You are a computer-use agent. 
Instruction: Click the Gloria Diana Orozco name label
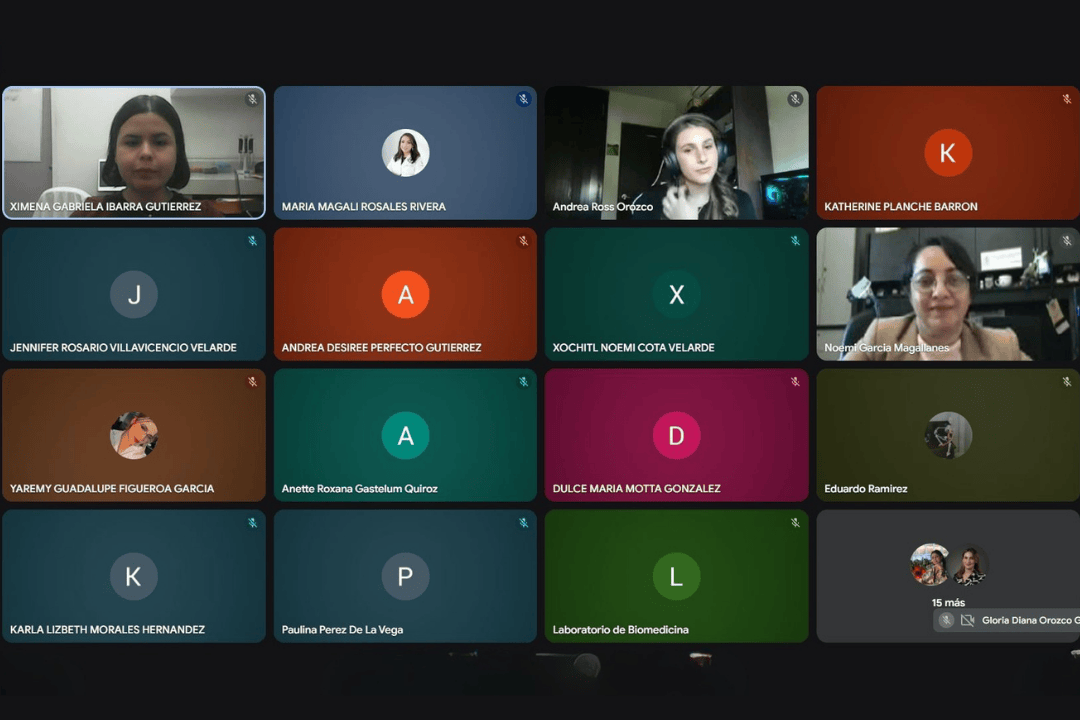coord(1030,620)
